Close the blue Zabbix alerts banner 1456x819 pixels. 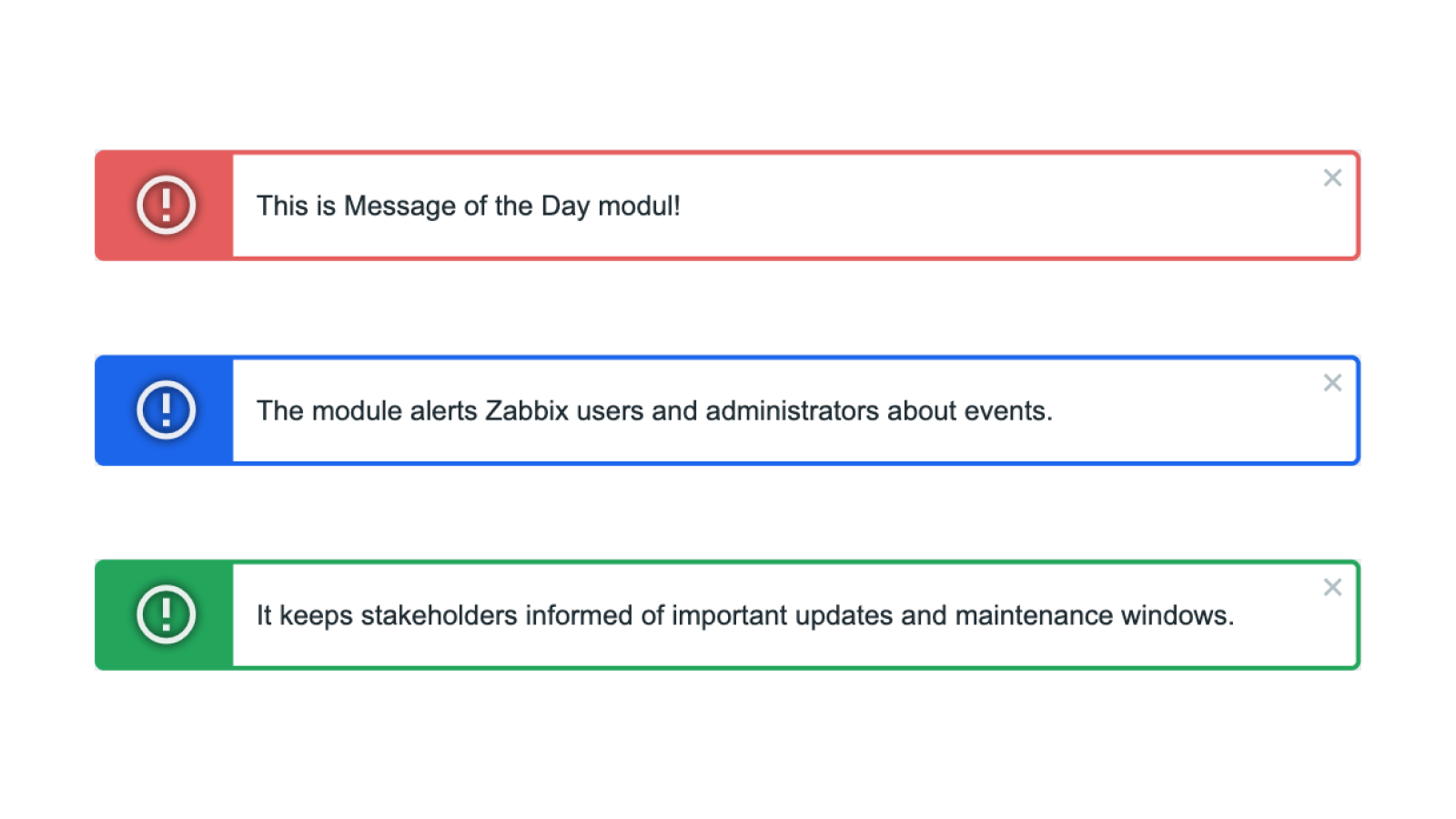pyautogui.click(x=1332, y=383)
